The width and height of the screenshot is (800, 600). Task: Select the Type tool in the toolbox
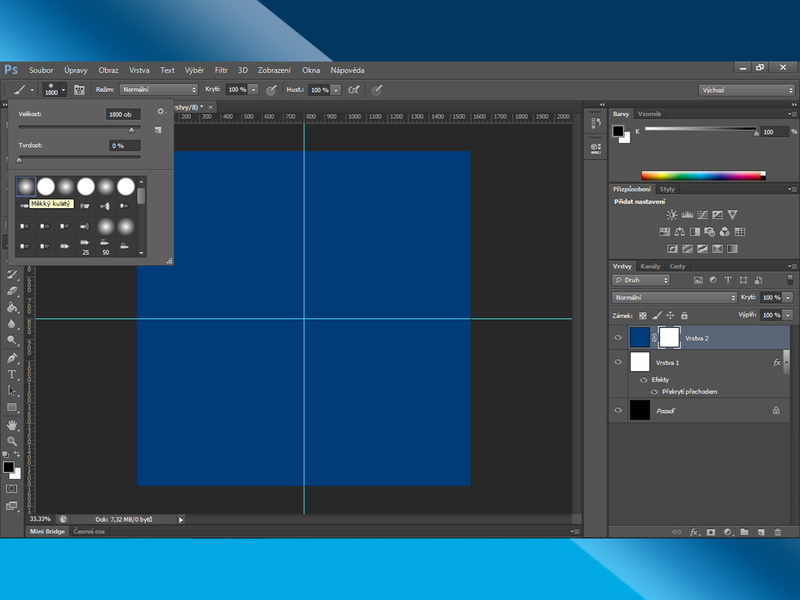point(12,374)
